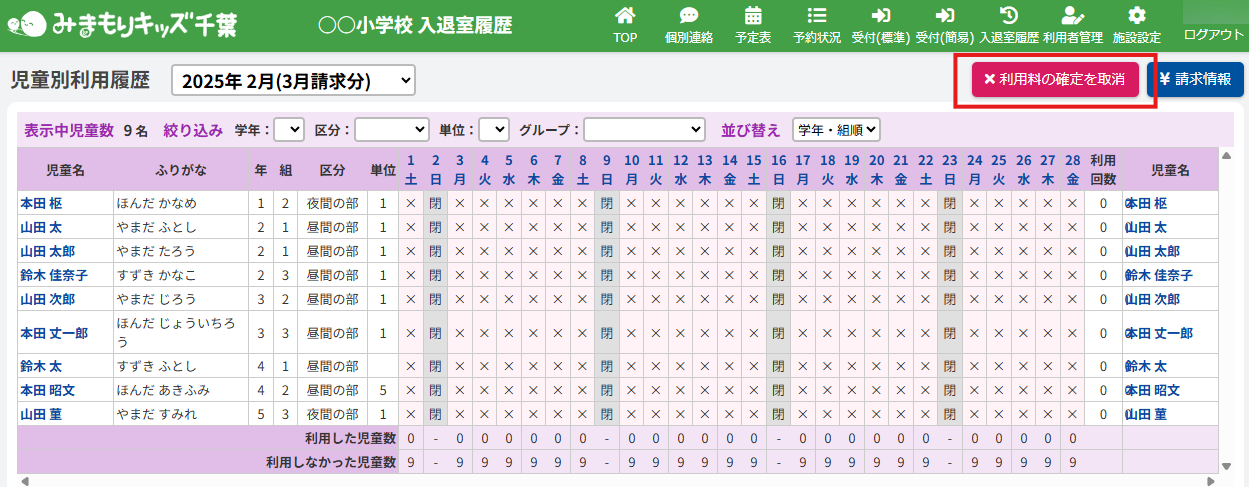This screenshot has height=487, width=1249.
Task: Open the 予定表 calendar icon
Action: [x=753, y=17]
